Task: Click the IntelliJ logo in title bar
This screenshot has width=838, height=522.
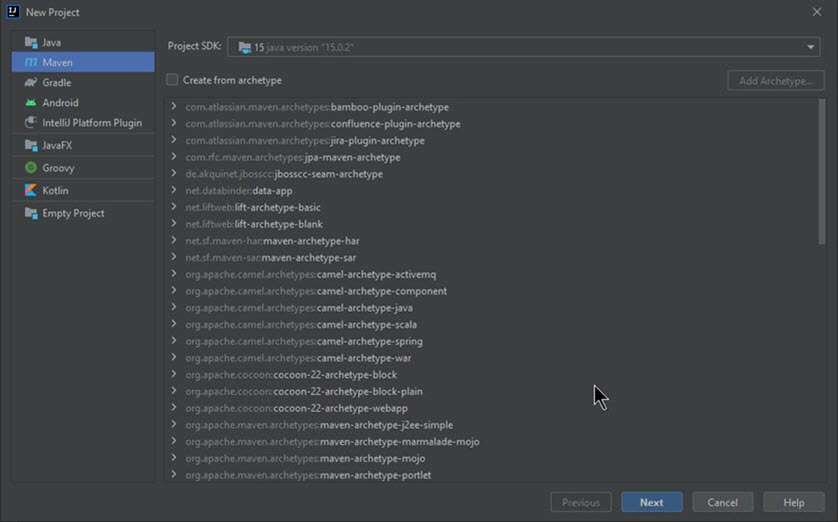Action: (x=13, y=12)
